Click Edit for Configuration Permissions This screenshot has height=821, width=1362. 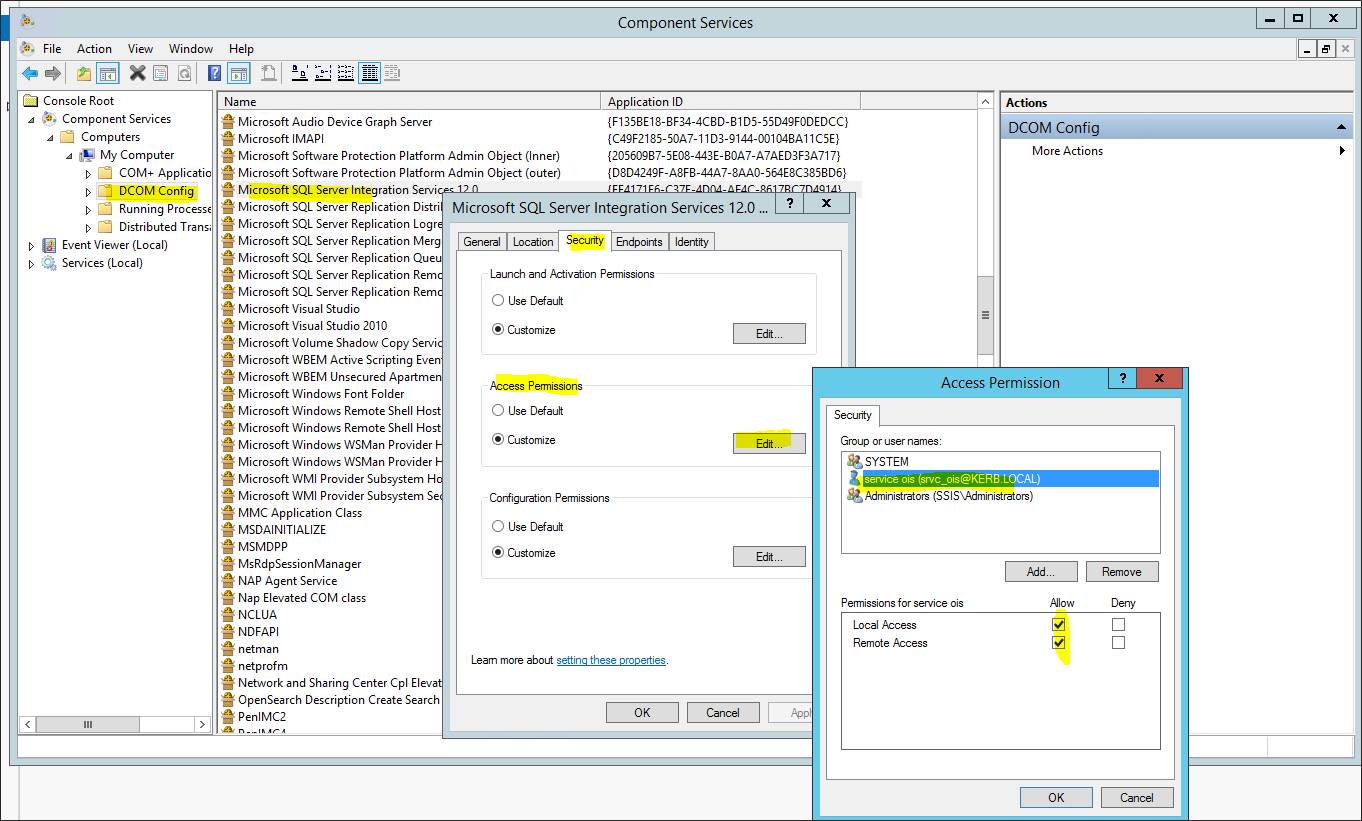(769, 557)
